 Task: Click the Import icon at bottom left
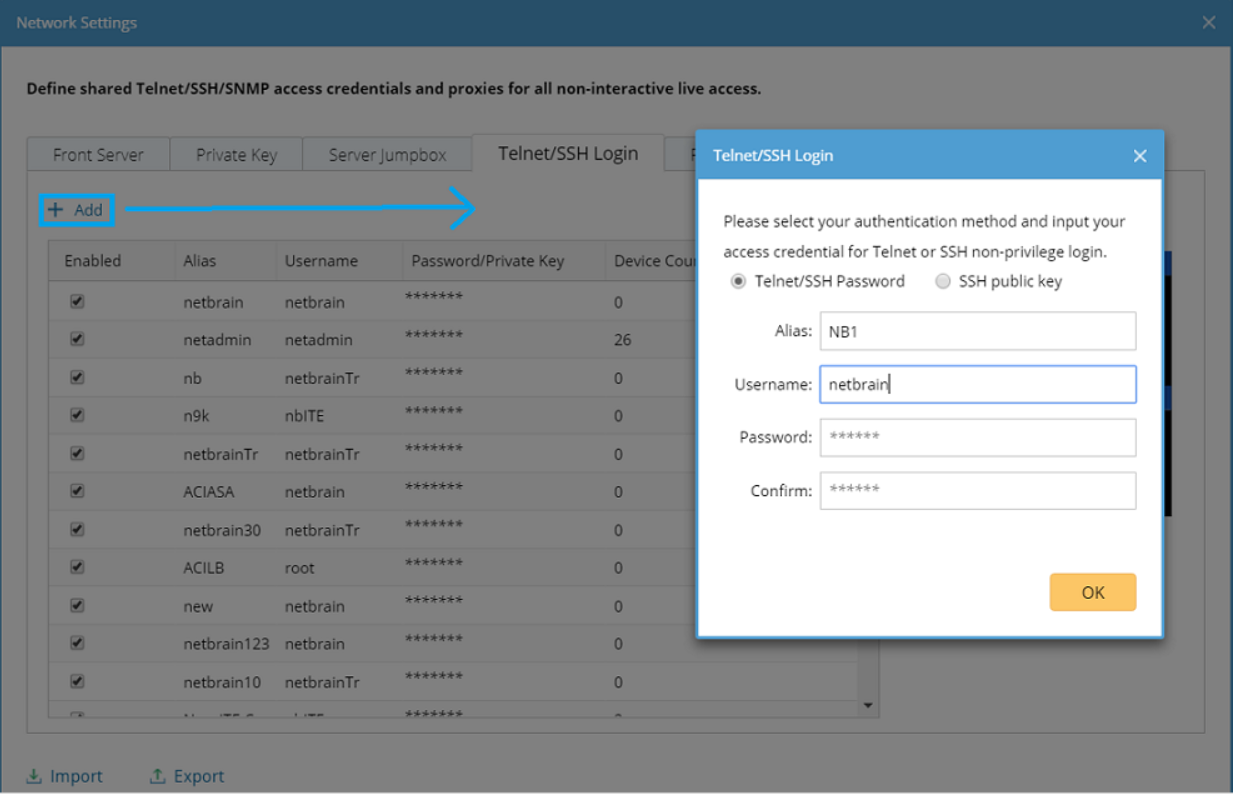34,776
